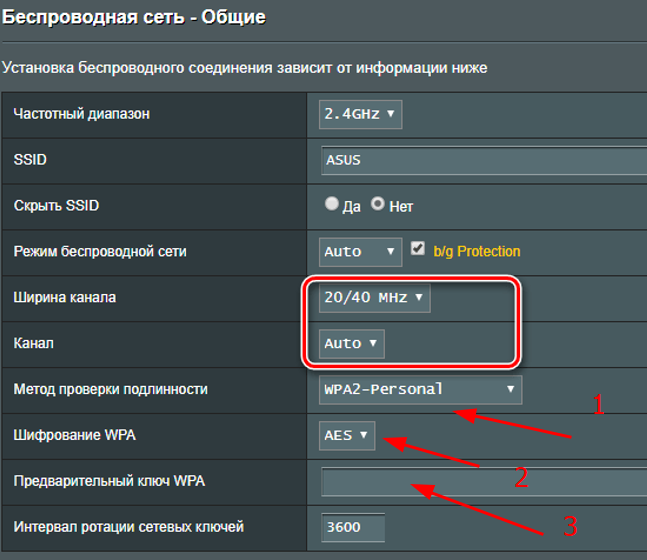Click the Ширина канала label

(65, 298)
